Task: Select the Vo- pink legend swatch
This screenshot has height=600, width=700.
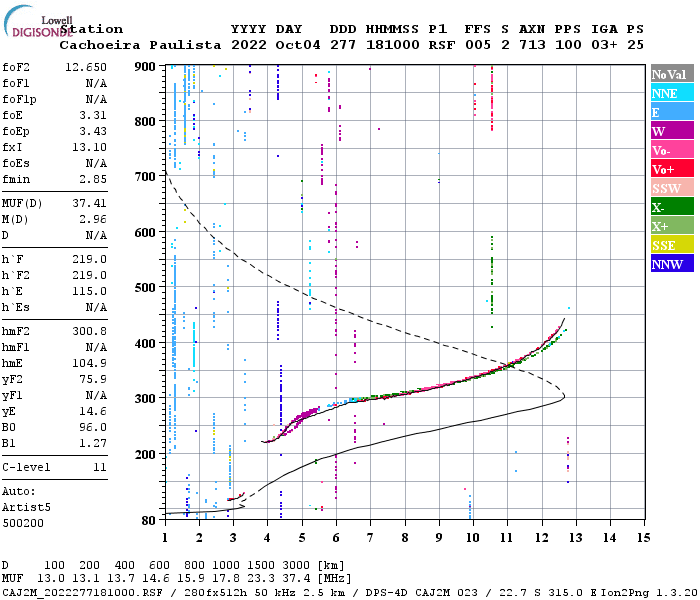Action: click(x=672, y=150)
